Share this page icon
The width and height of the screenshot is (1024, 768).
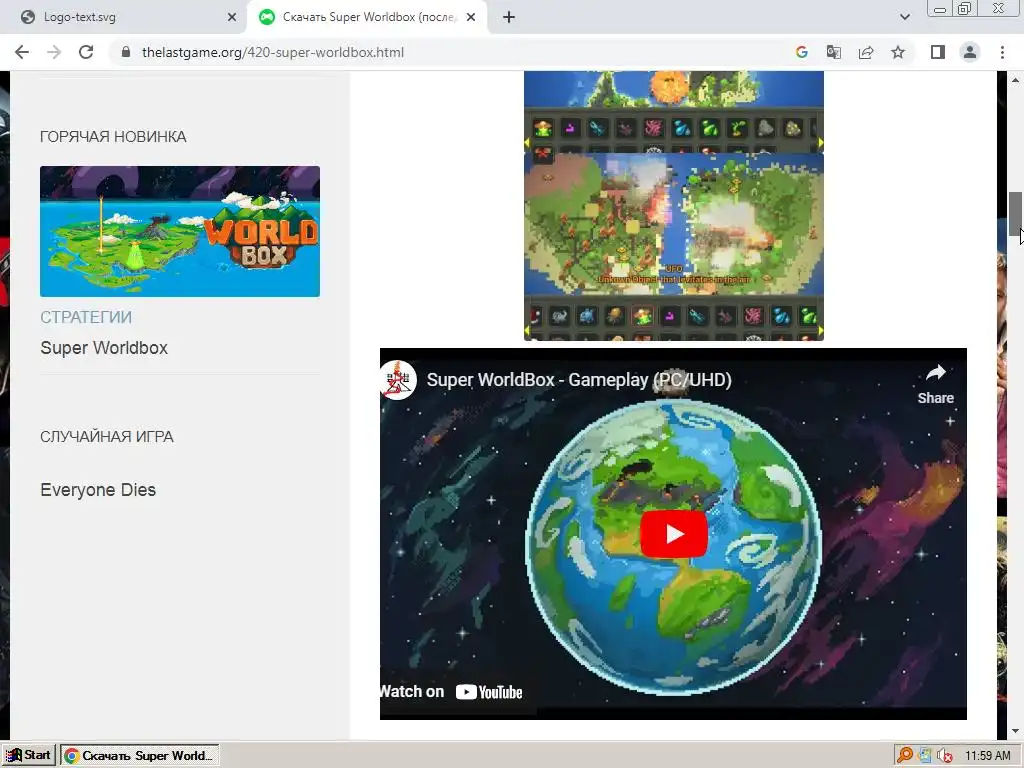point(866,52)
